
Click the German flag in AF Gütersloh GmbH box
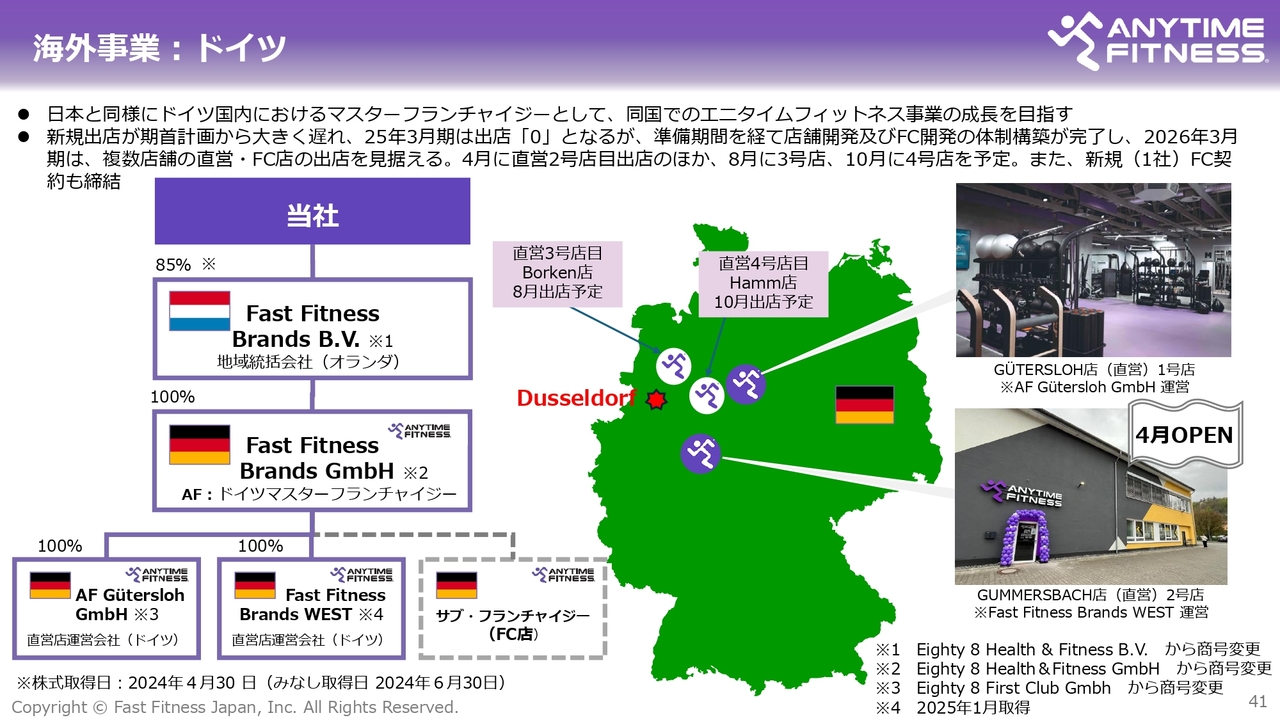click(x=50, y=585)
